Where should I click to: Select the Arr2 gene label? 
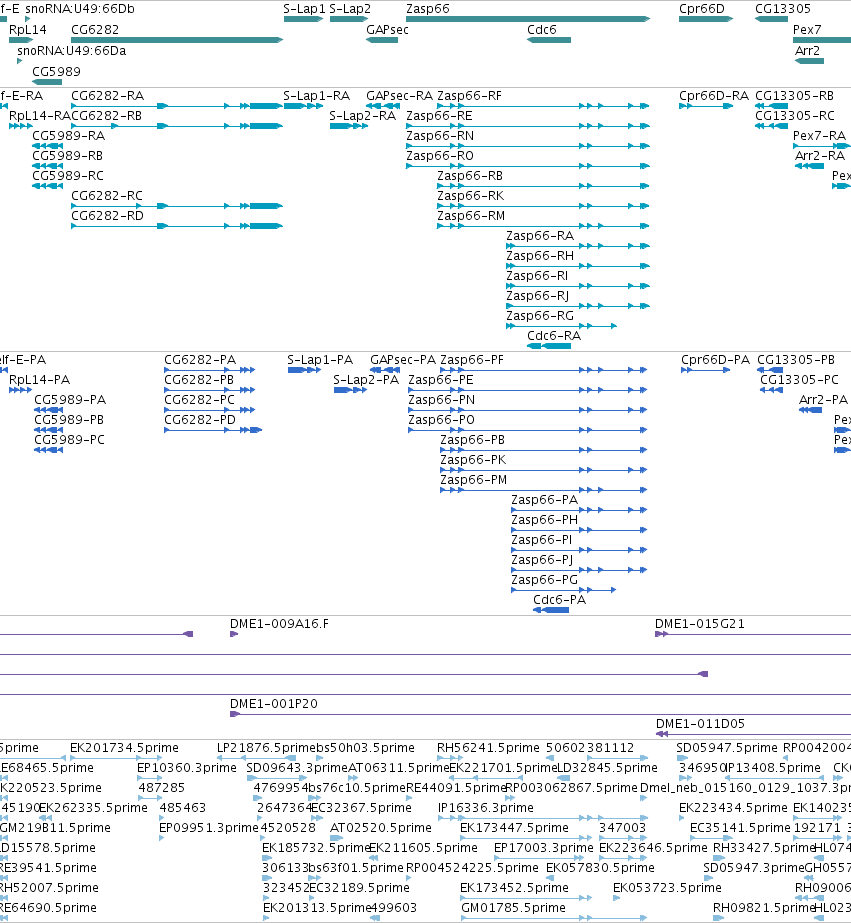click(807, 51)
